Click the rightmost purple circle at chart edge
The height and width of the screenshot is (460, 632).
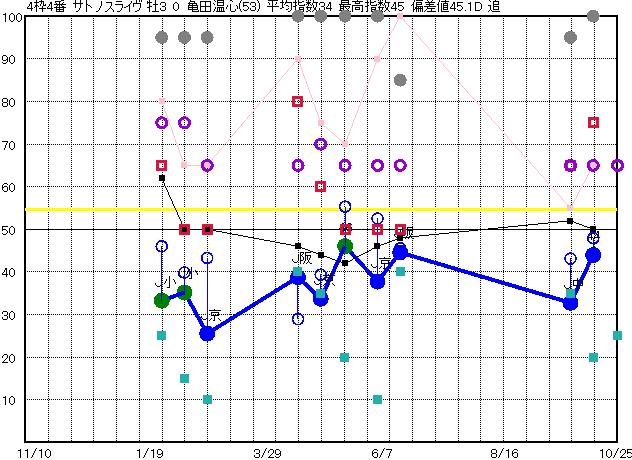point(617,165)
